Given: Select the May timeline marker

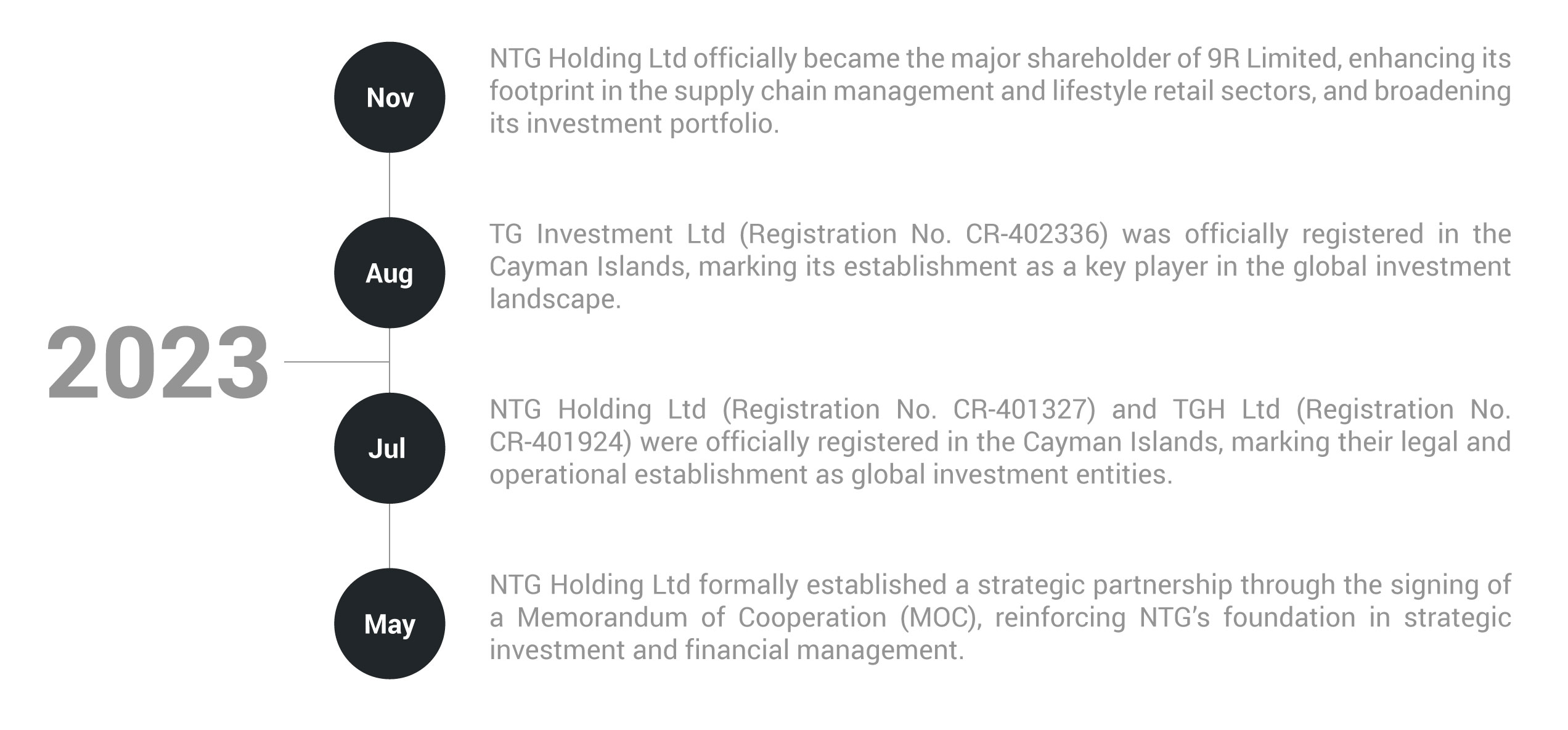Looking at the screenshot, I should click(390, 623).
